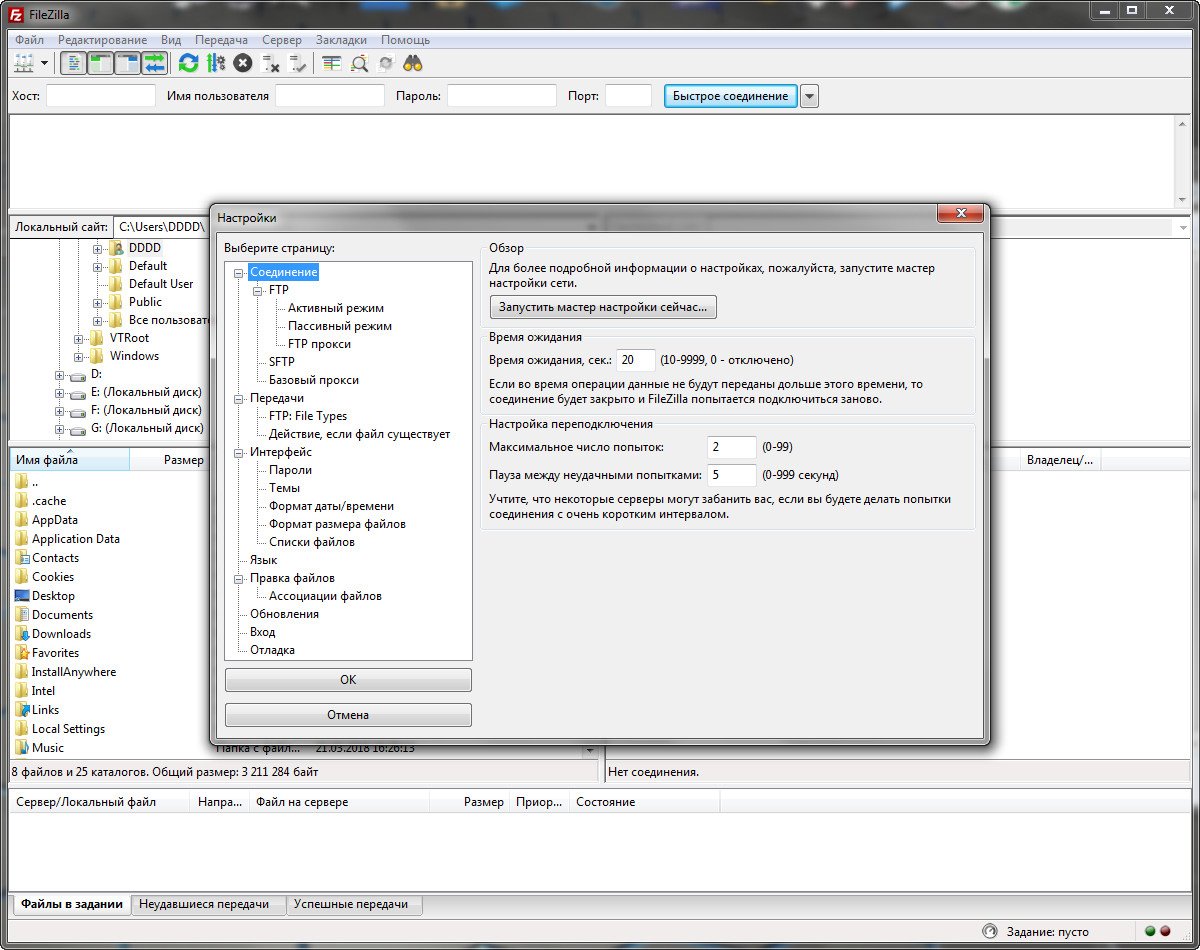Open the Site Manager toolbar icon
The width and height of the screenshot is (1200, 950).
click(23, 63)
